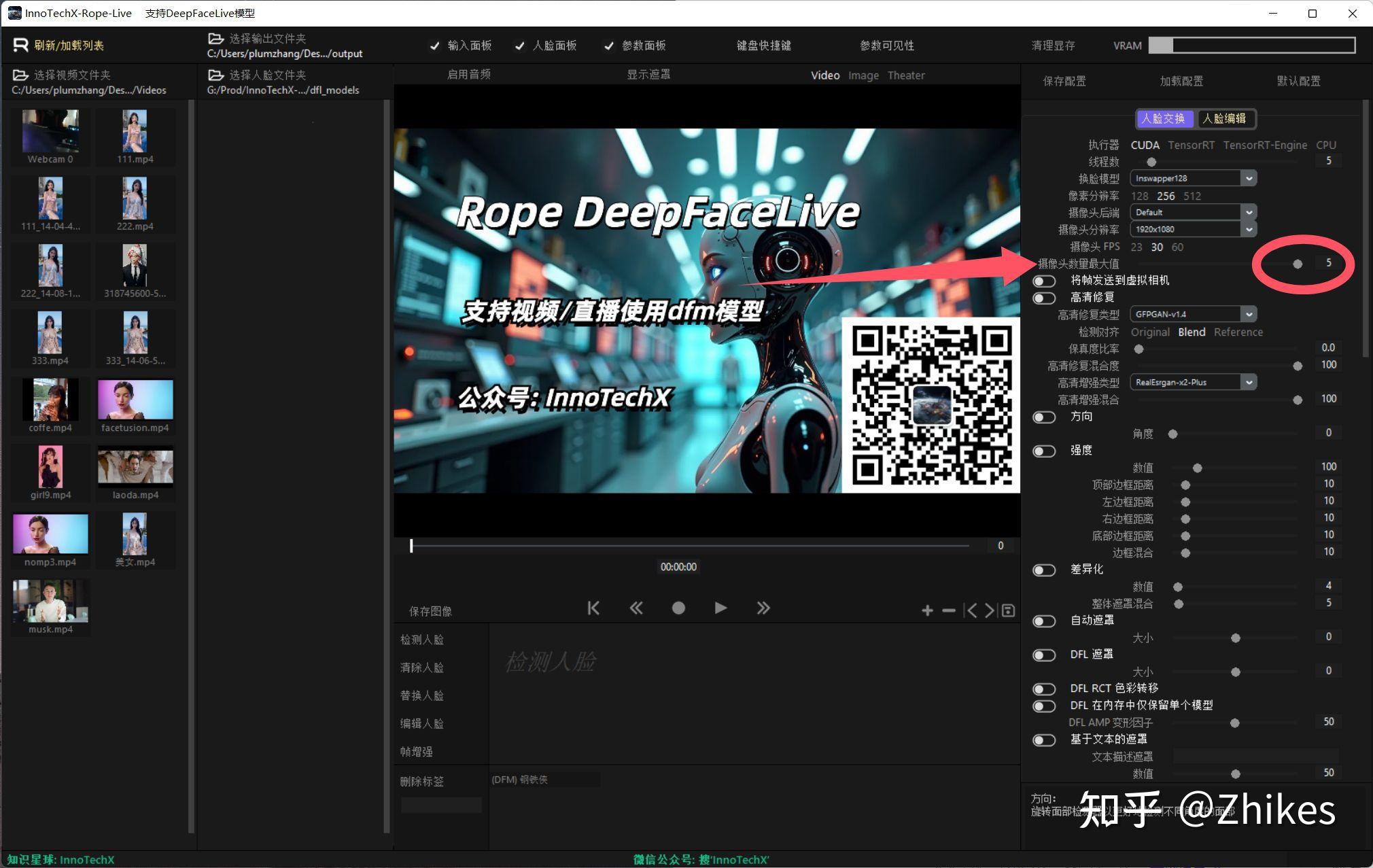Viewport: 1373px width, 868px height.
Task: Click the 线程数 slider handle
Action: pyautogui.click(x=1151, y=162)
